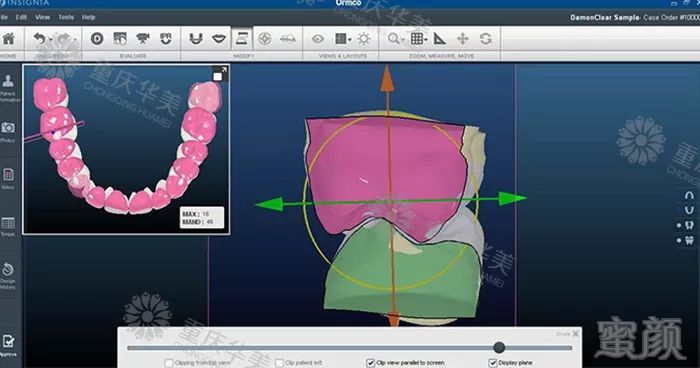The image size is (700, 368).
Task: Select the circled D evaluate icon
Action: click(97, 39)
